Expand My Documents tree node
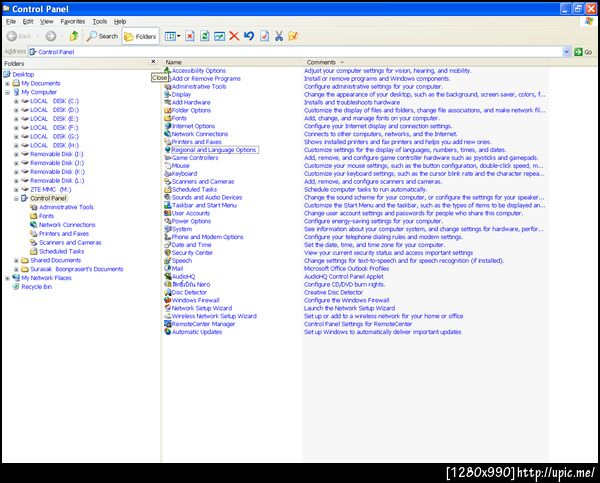The width and height of the screenshot is (600, 483). [x=7, y=83]
